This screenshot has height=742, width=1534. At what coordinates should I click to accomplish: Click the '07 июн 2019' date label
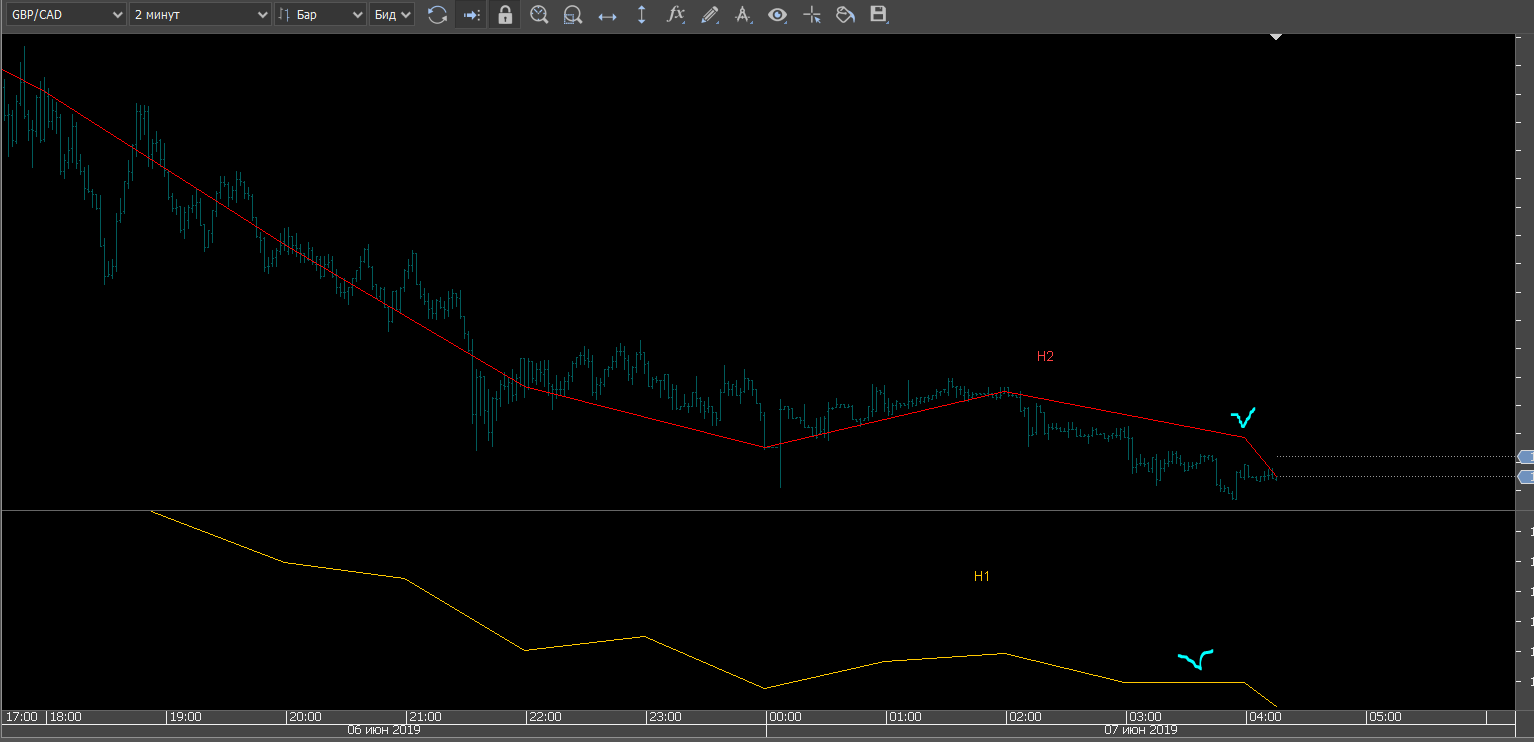point(1141,731)
